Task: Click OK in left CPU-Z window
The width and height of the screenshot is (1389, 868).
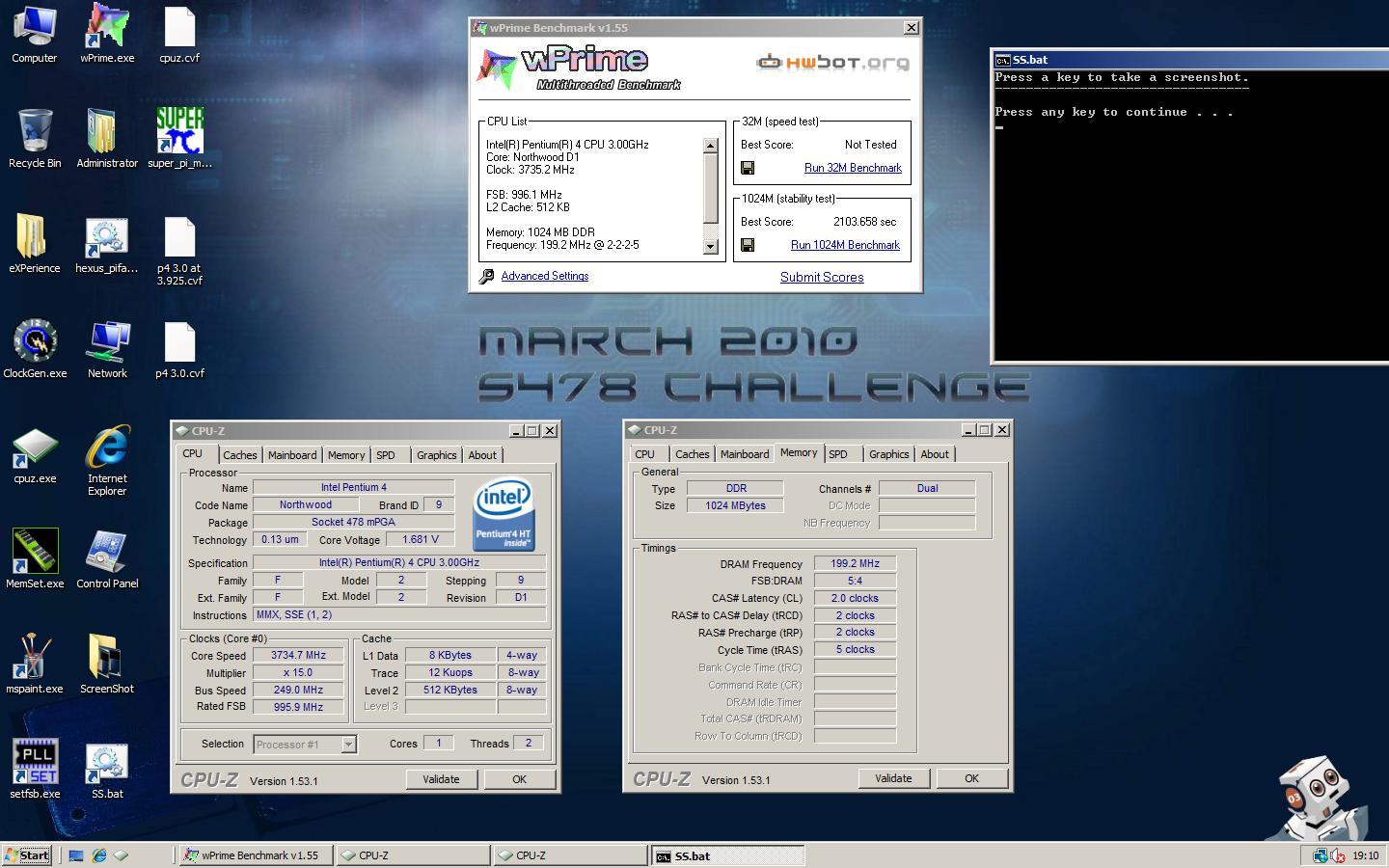Action: tap(519, 779)
